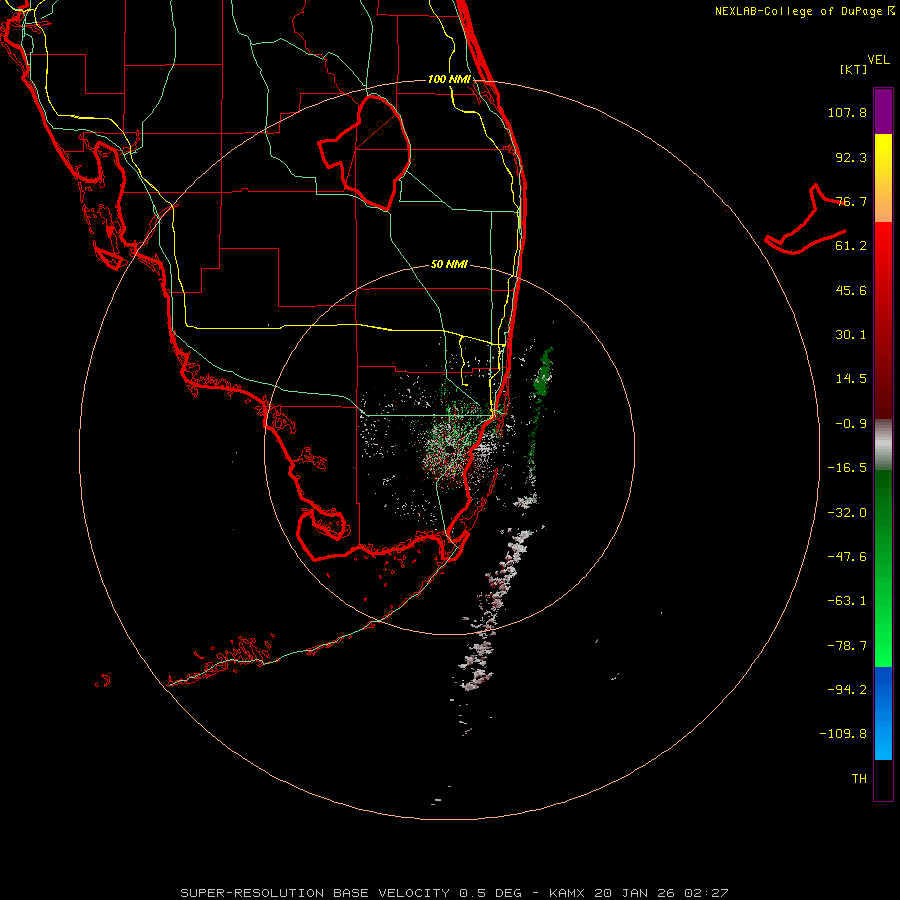Pick the purple segment of velocity color bar

tap(883, 111)
